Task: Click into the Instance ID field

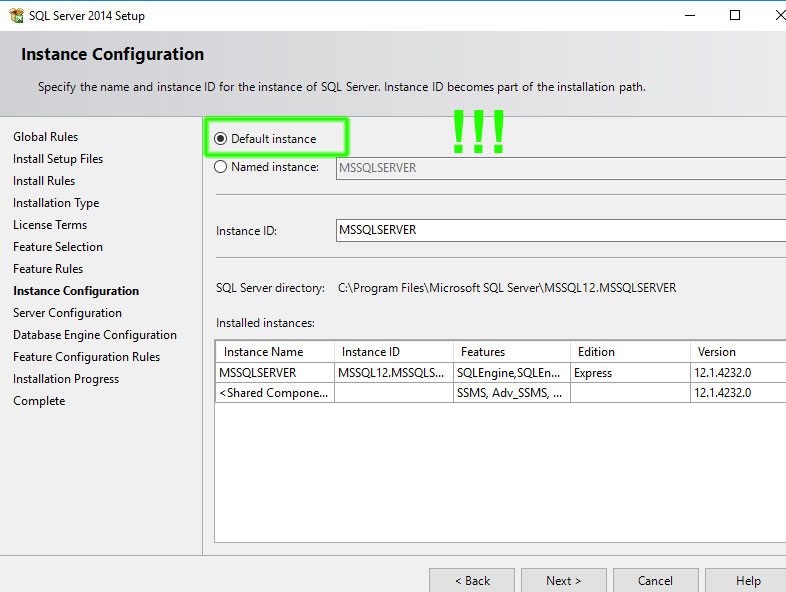Action: point(560,230)
